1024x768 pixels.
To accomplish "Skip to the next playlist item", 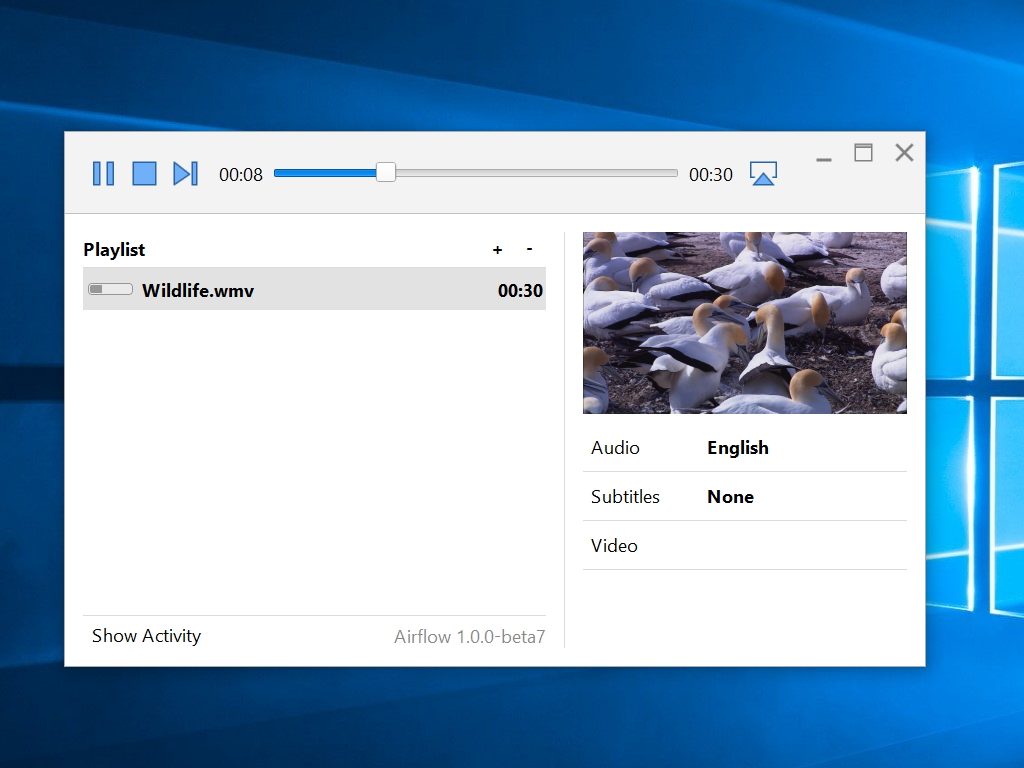I will pos(185,173).
